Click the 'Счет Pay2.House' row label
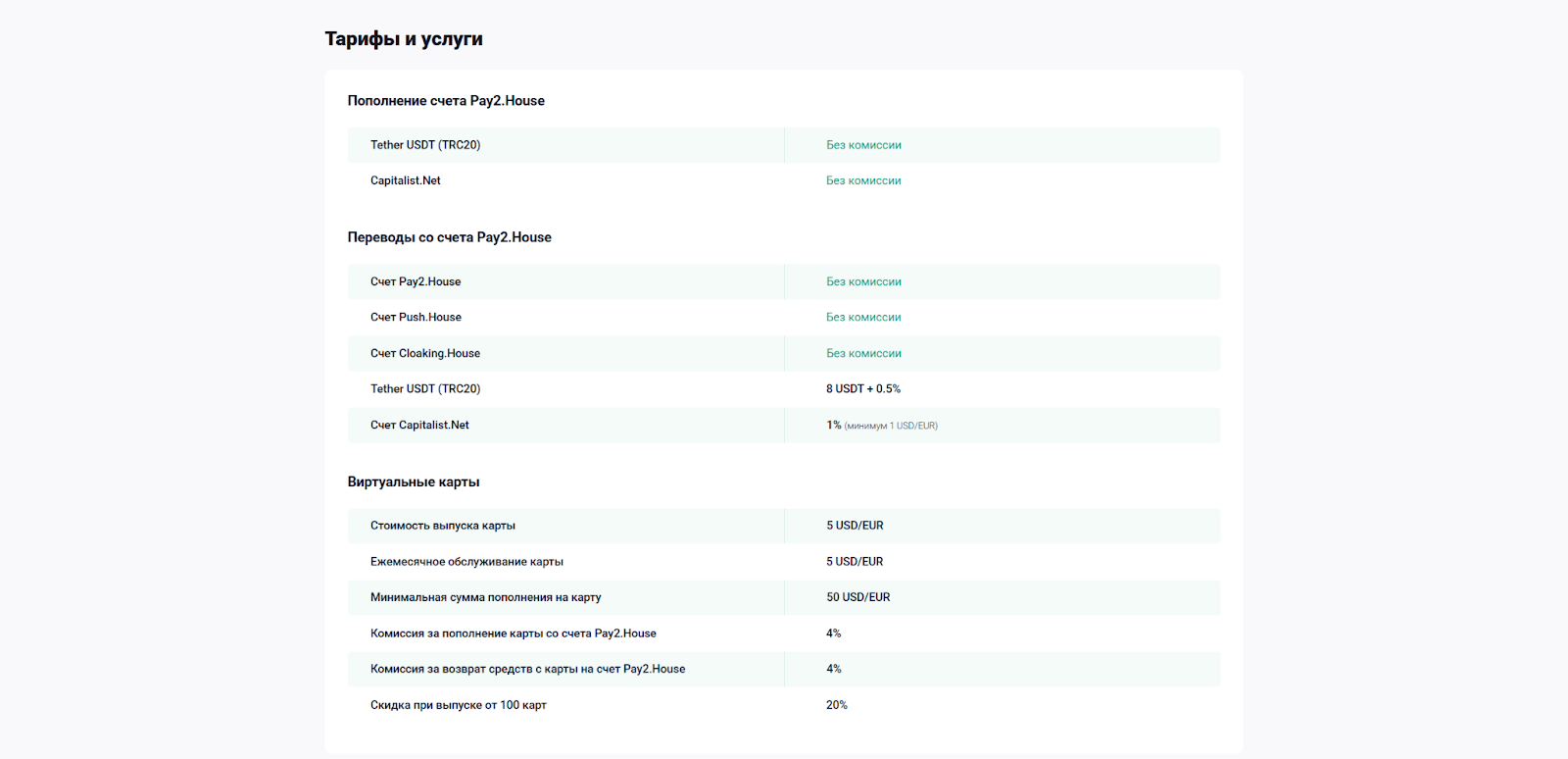Screen dimensions: 1568x759 coord(416,281)
